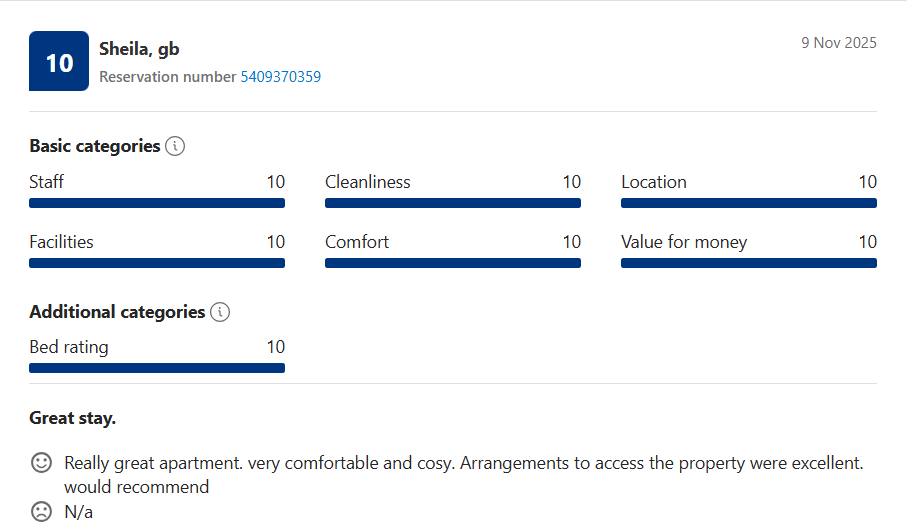Click the reviewer name Sheila, gb
The image size is (907, 527).
click(x=139, y=49)
